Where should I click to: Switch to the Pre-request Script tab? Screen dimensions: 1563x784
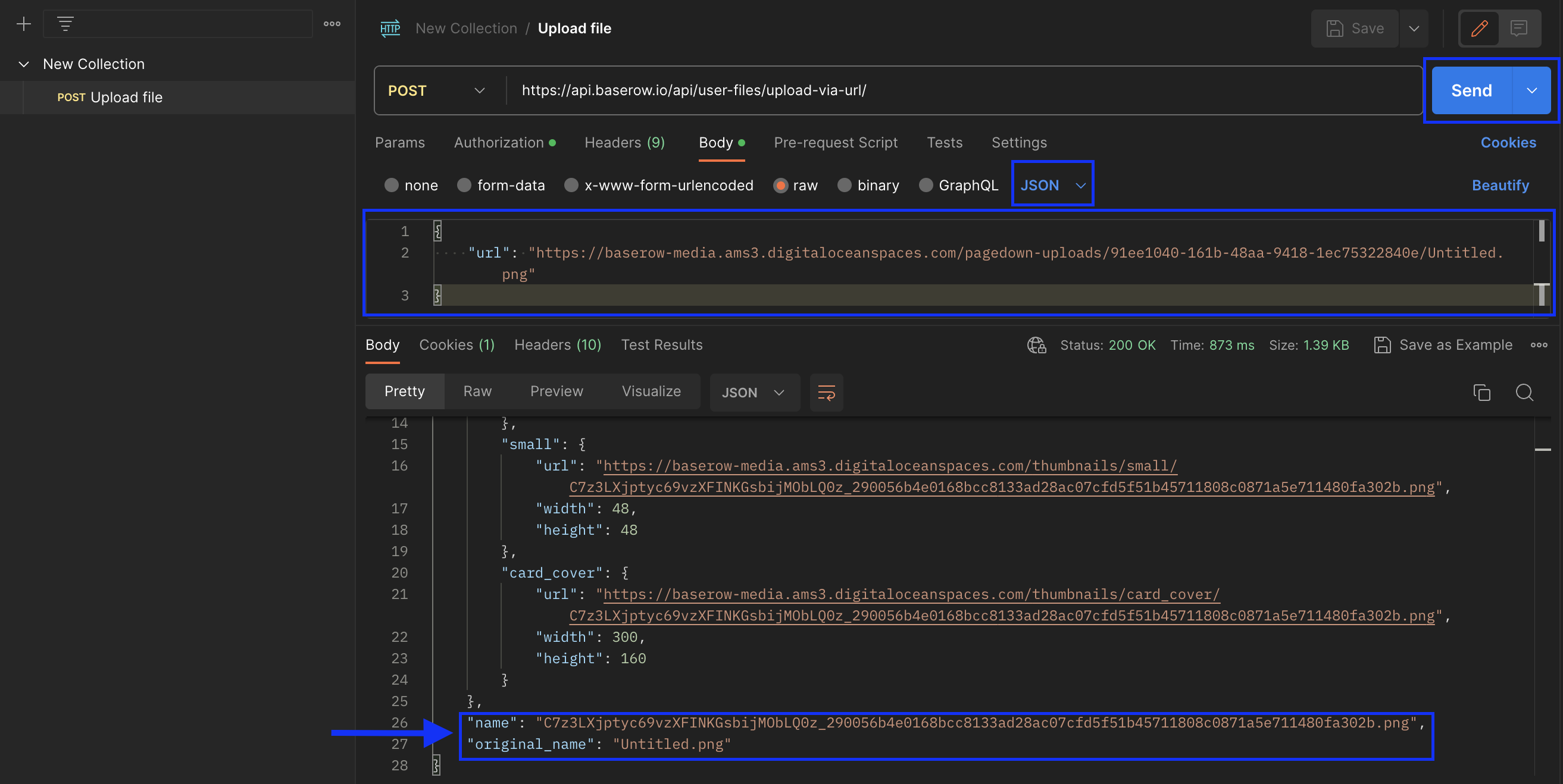pyautogui.click(x=836, y=143)
